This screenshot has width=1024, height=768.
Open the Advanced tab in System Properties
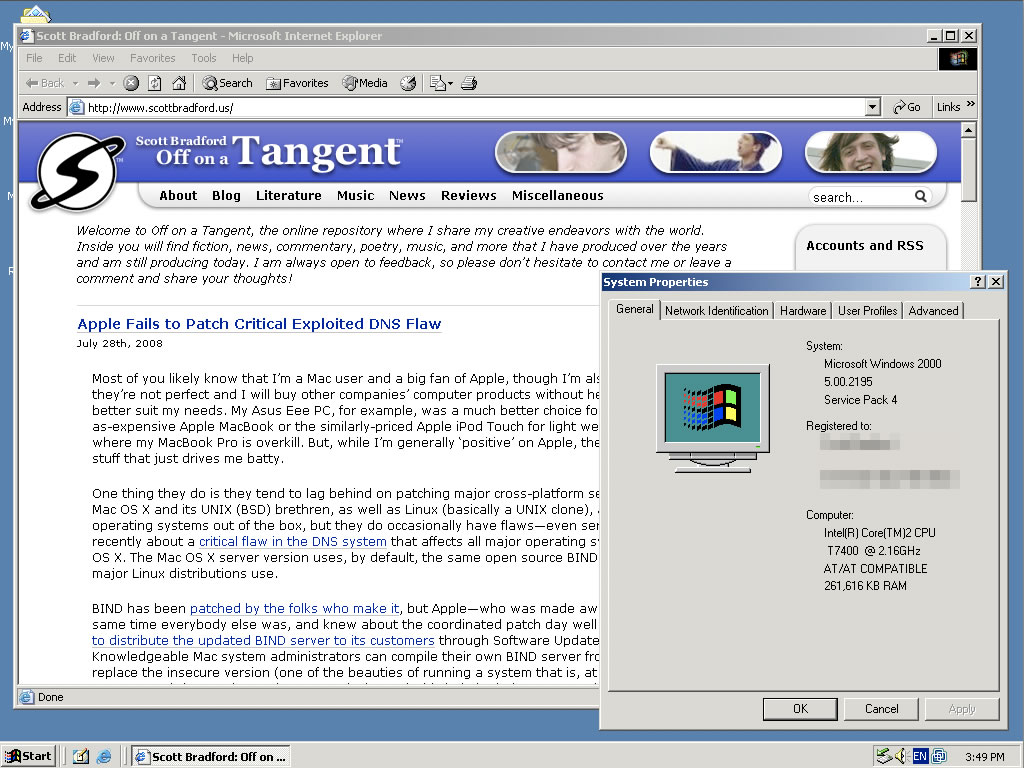933,311
